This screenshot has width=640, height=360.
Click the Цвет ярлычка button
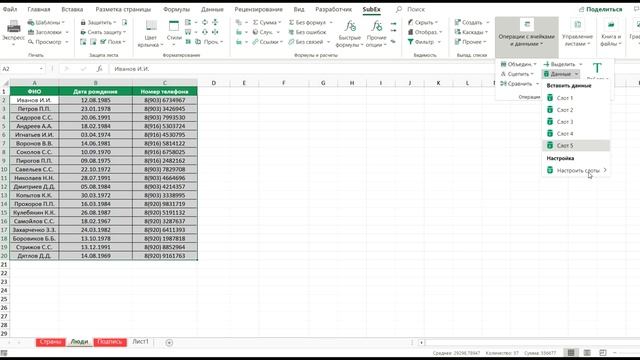(x=151, y=33)
